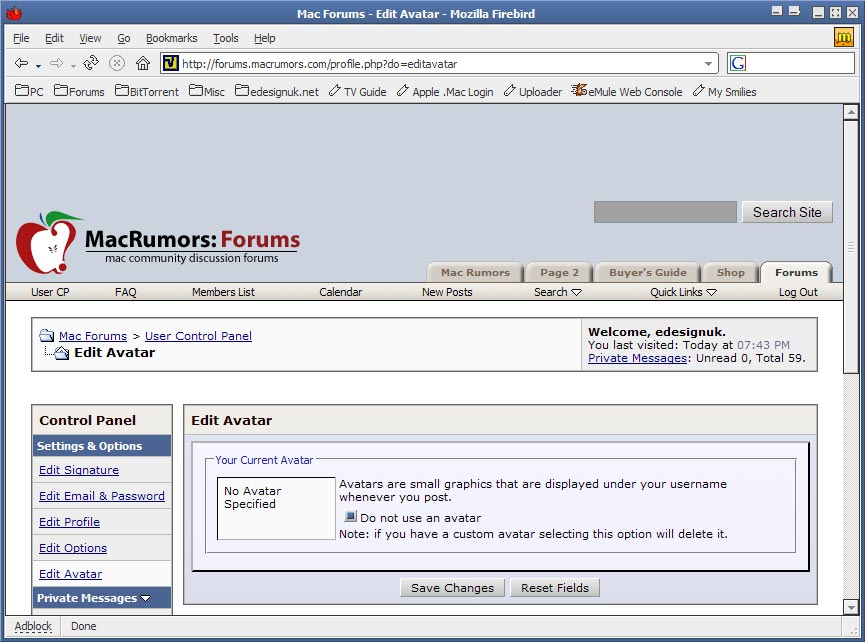Viewport: 865px width, 642px height.
Task: Select the Do not use an avatar option
Action: (350, 517)
